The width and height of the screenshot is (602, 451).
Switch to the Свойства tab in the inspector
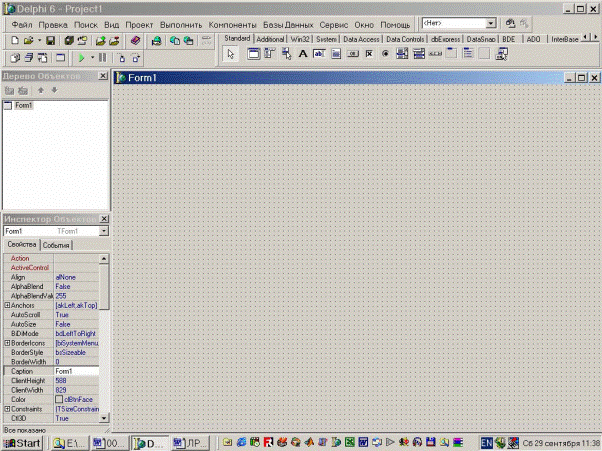22,244
